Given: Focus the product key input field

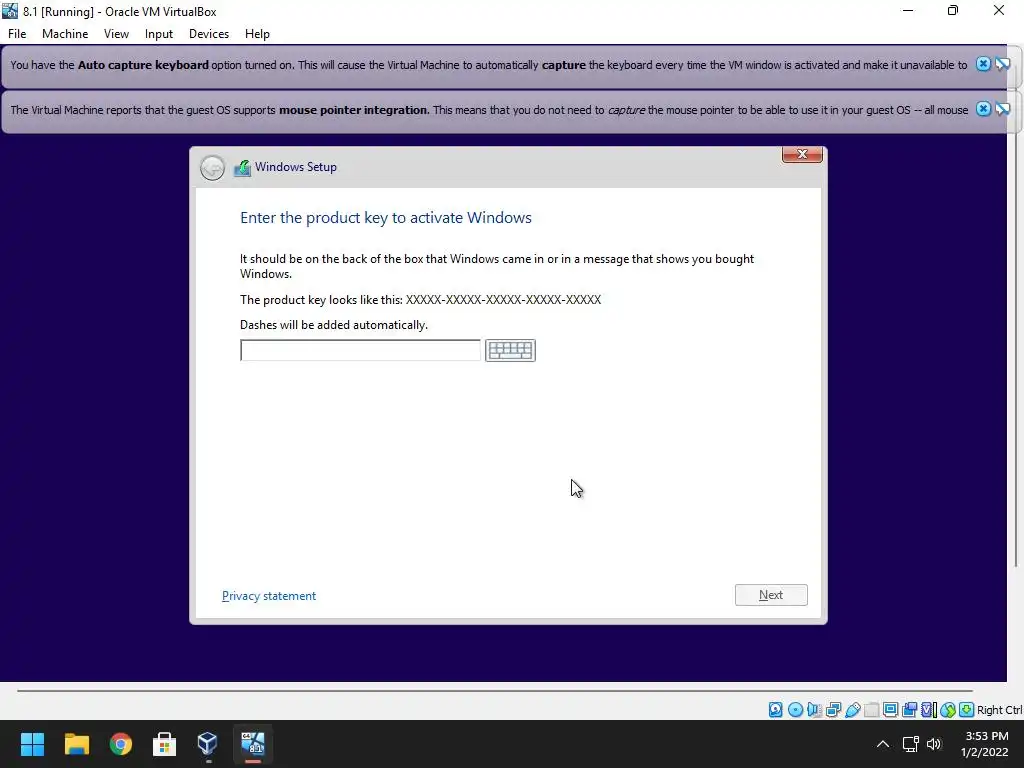Looking at the screenshot, I should [360, 350].
